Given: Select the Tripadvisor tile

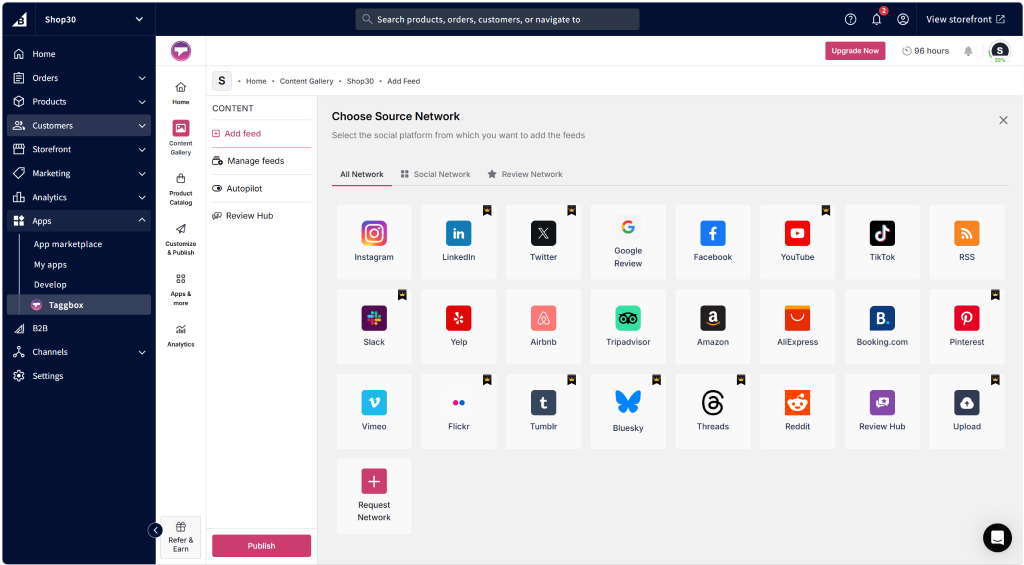Looking at the screenshot, I should (x=628, y=327).
